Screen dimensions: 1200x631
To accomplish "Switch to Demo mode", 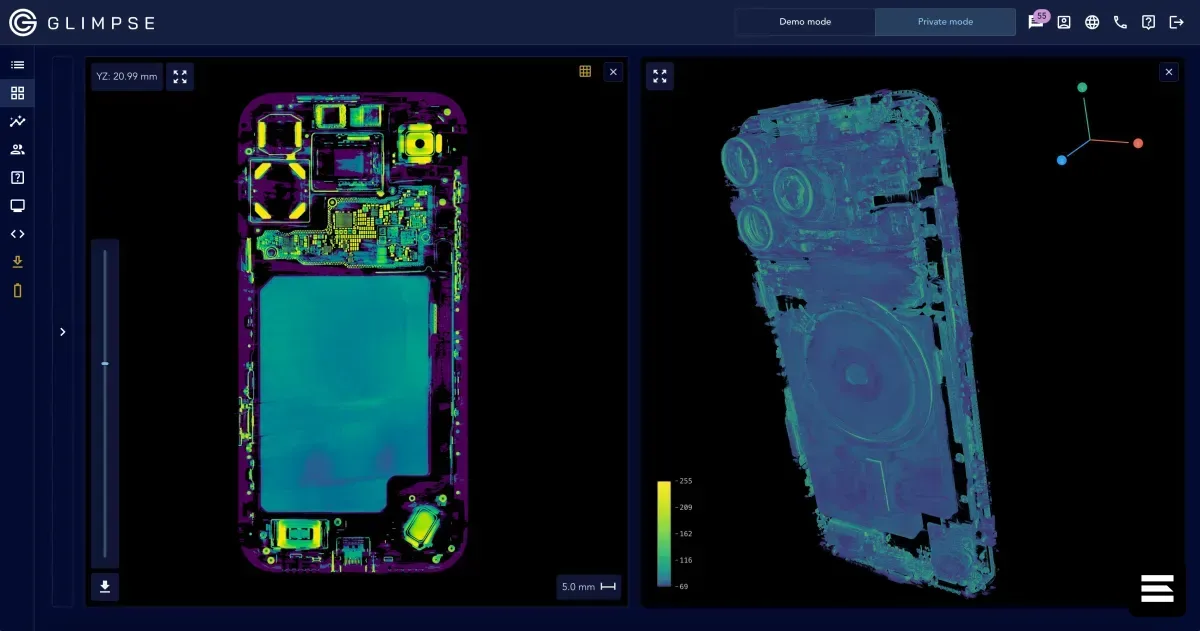I will [805, 22].
